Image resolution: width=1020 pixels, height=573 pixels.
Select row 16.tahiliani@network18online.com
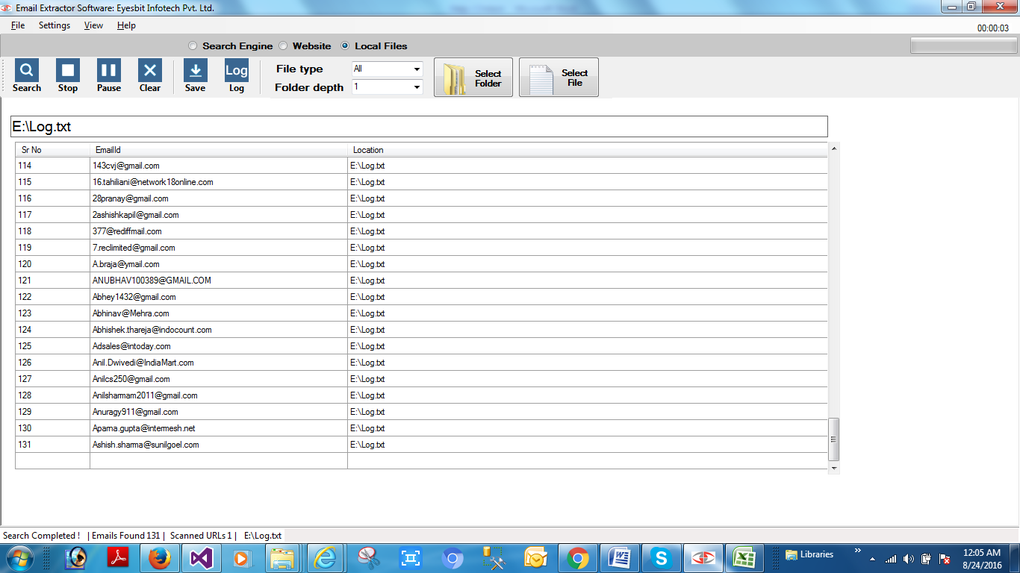(422, 182)
